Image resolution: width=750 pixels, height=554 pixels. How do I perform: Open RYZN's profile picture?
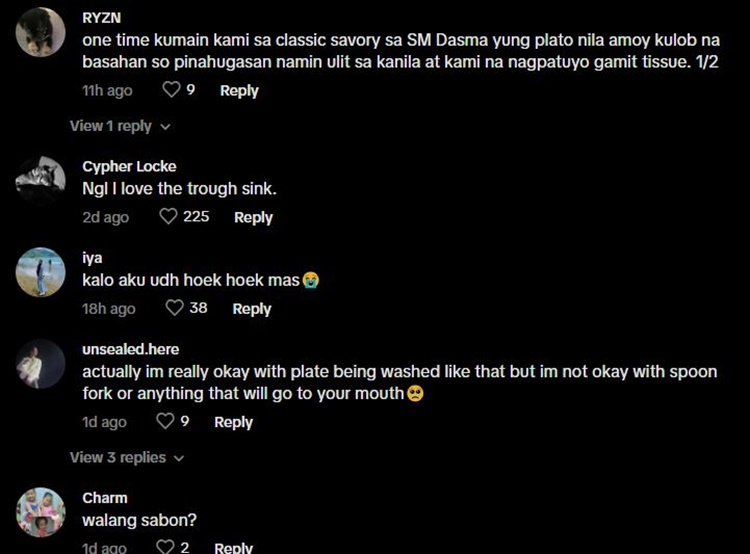42,32
